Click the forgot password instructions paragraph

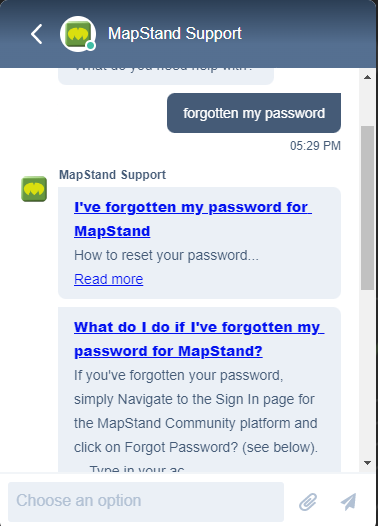click(196, 411)
